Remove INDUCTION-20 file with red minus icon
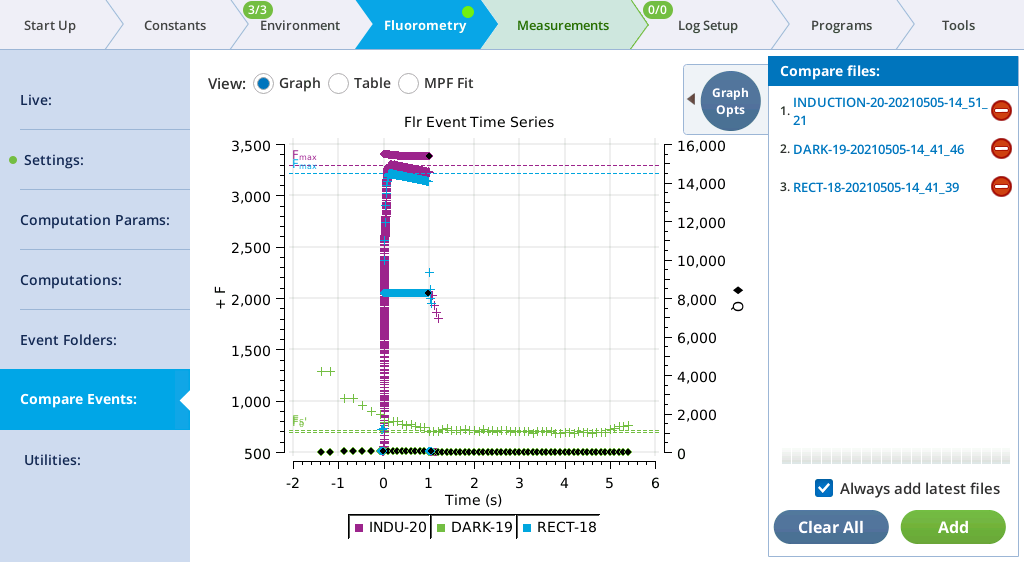The width and height of the screenshot is (1024, 562). [x=1001, y=111]
